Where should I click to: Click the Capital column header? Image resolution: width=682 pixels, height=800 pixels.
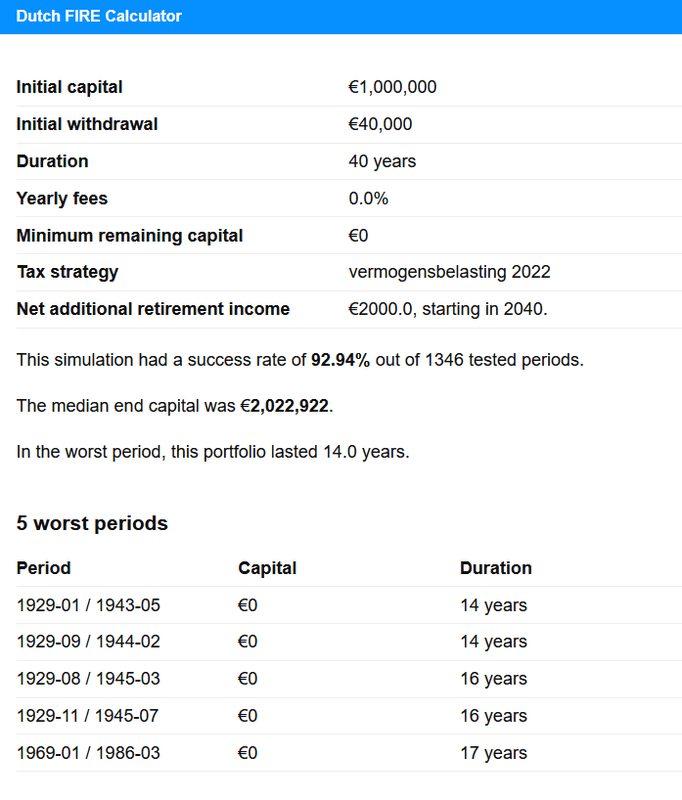pyautogui.click(x=267, y=568)
